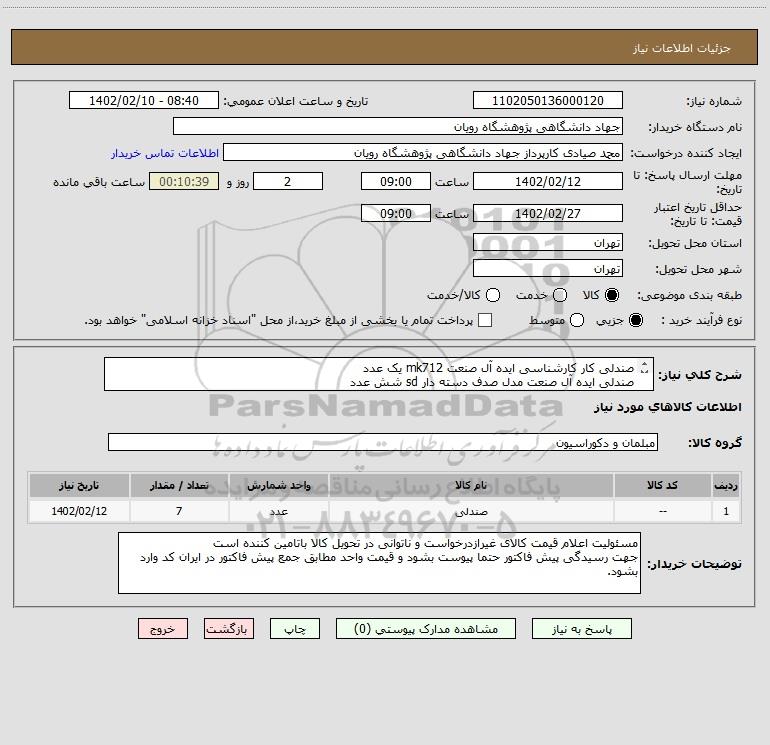Click the row number cell 1
This screenshot has height=745, width=770.
(726, 511)
